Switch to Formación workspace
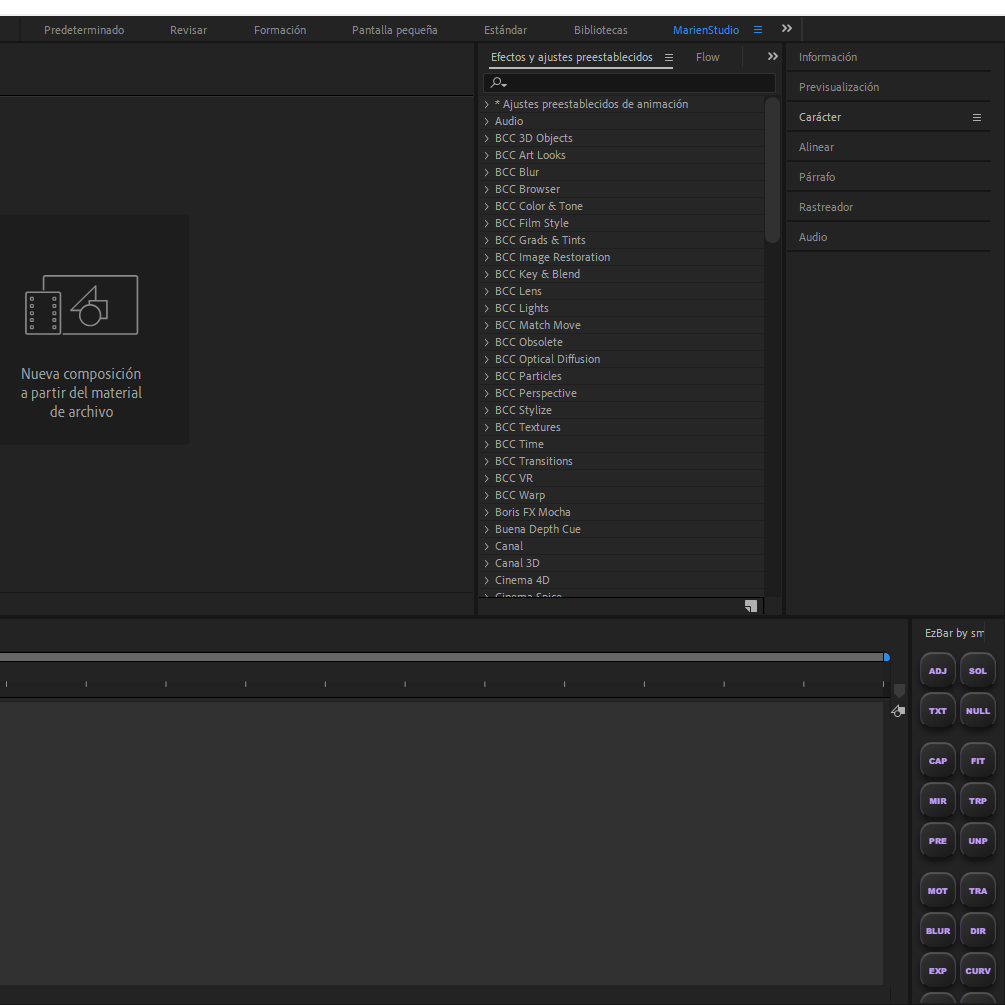This screenshot has height=1005, width=1005. [x=280, y=30]
